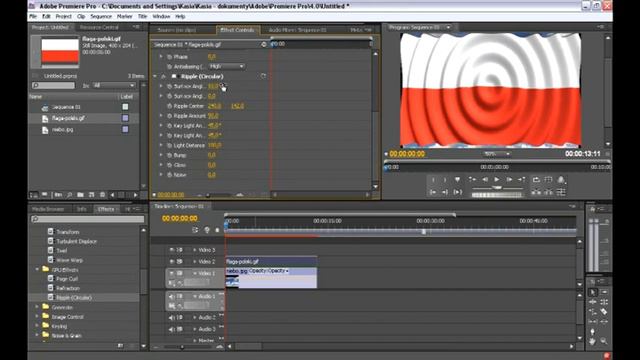The image size is (640, 360).
Task: Reset the Ripple (Circular) effect
Action: 263,76
